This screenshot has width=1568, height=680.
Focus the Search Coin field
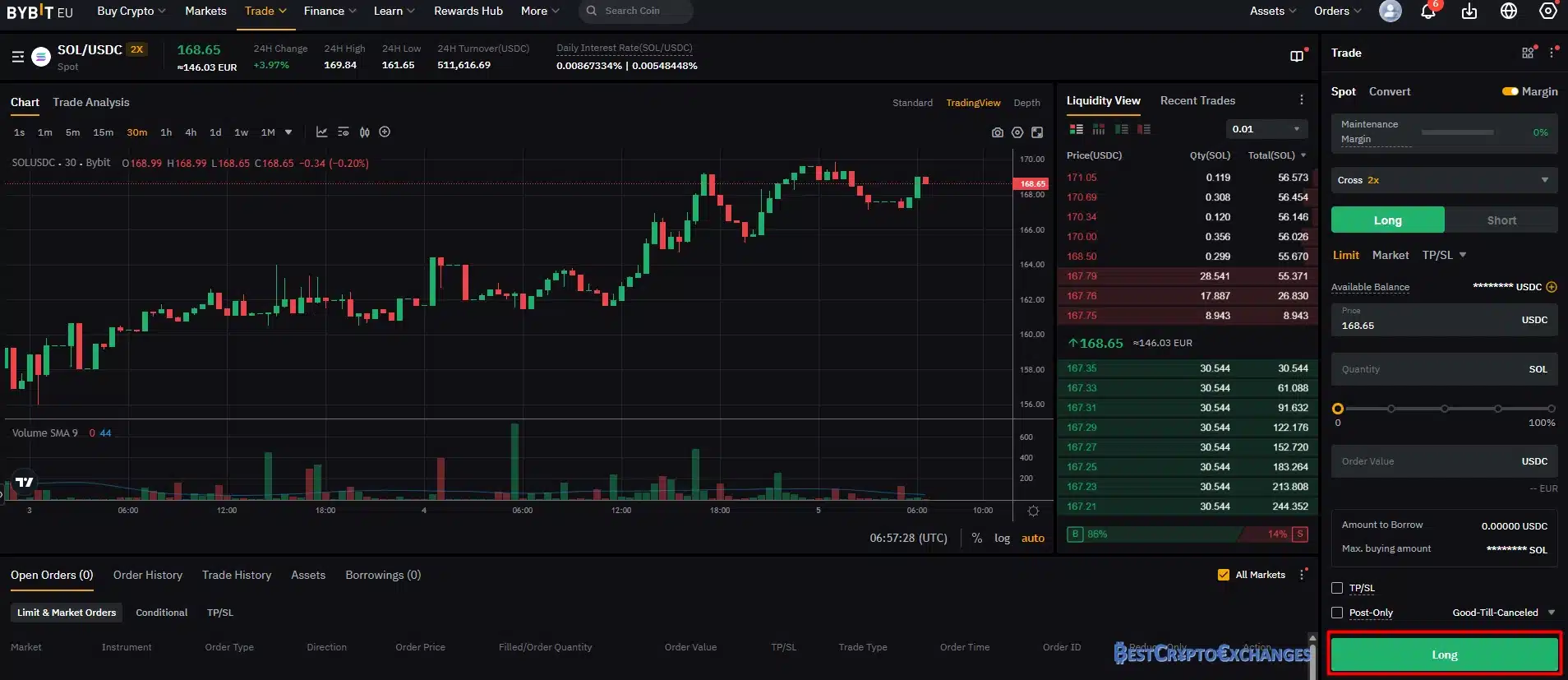pyautogui.click(x=636, y=11)
